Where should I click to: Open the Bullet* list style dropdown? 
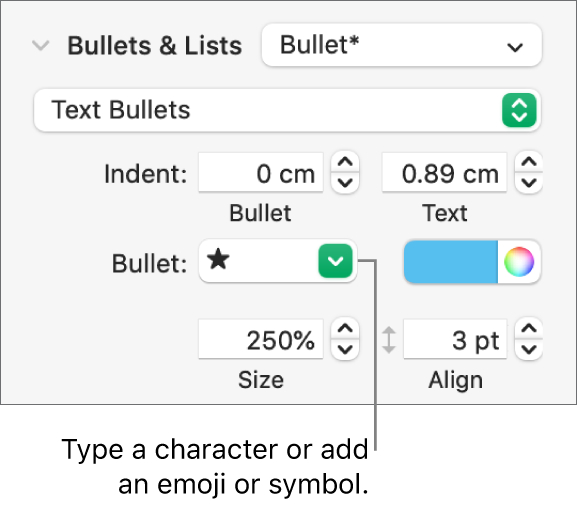tap(401, 45)
